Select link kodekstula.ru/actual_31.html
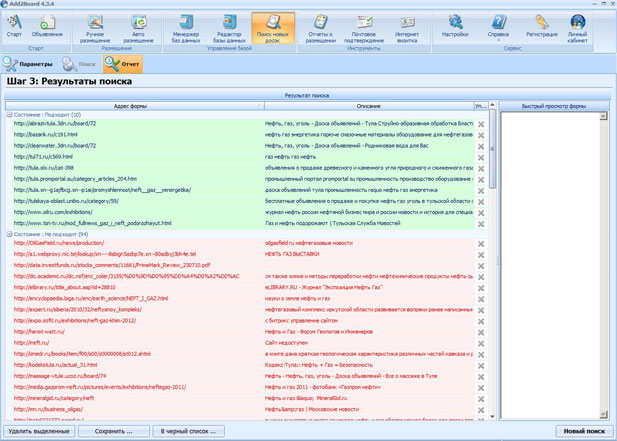The height and width of the screenshot is (441, 617). point(55,365)
